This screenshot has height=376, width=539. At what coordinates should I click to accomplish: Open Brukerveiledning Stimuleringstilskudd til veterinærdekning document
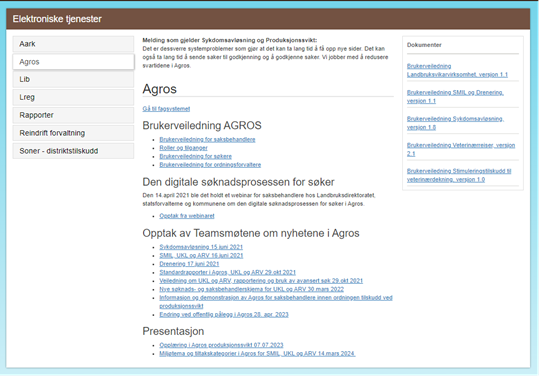459,175
